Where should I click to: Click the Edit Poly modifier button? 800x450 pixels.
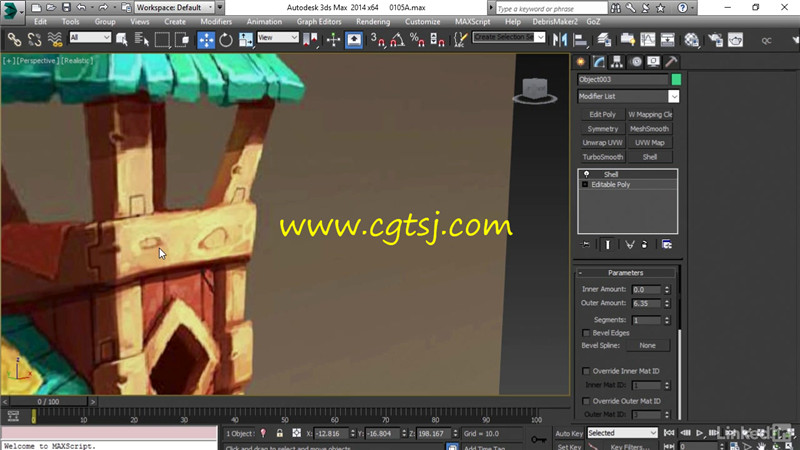(603, 115)
